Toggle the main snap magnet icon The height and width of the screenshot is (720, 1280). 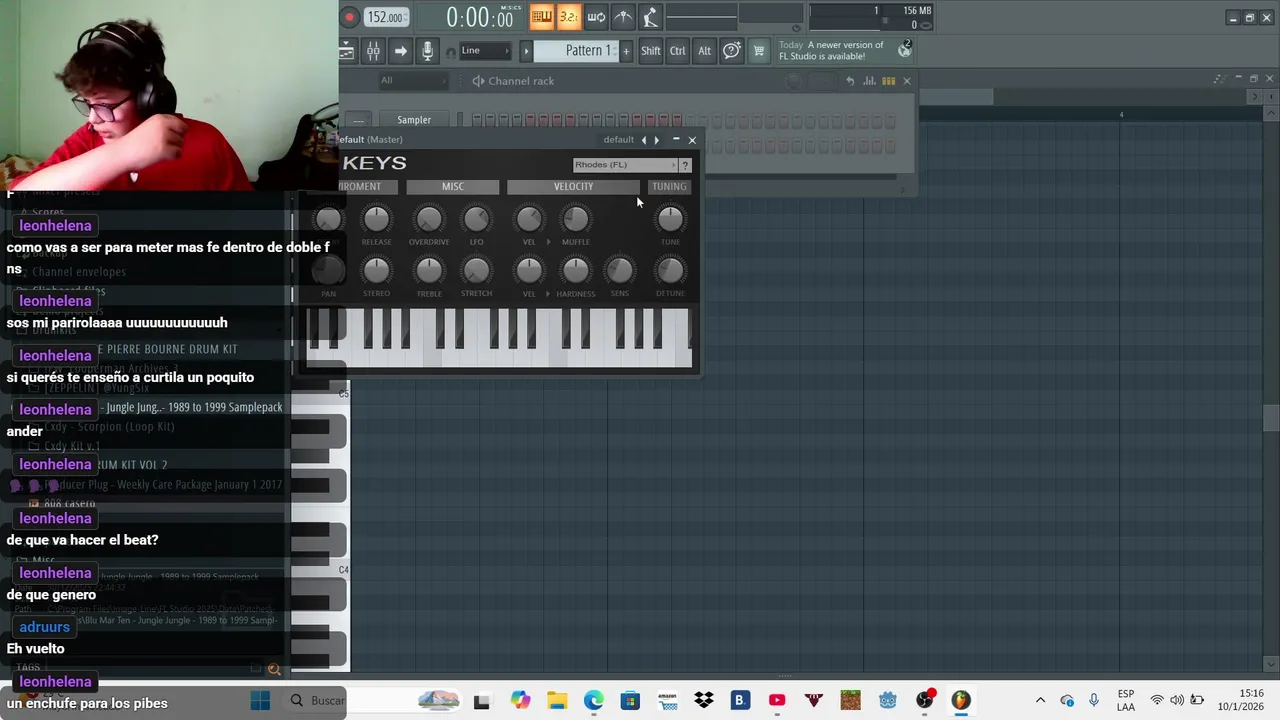(x=450, y=52)
